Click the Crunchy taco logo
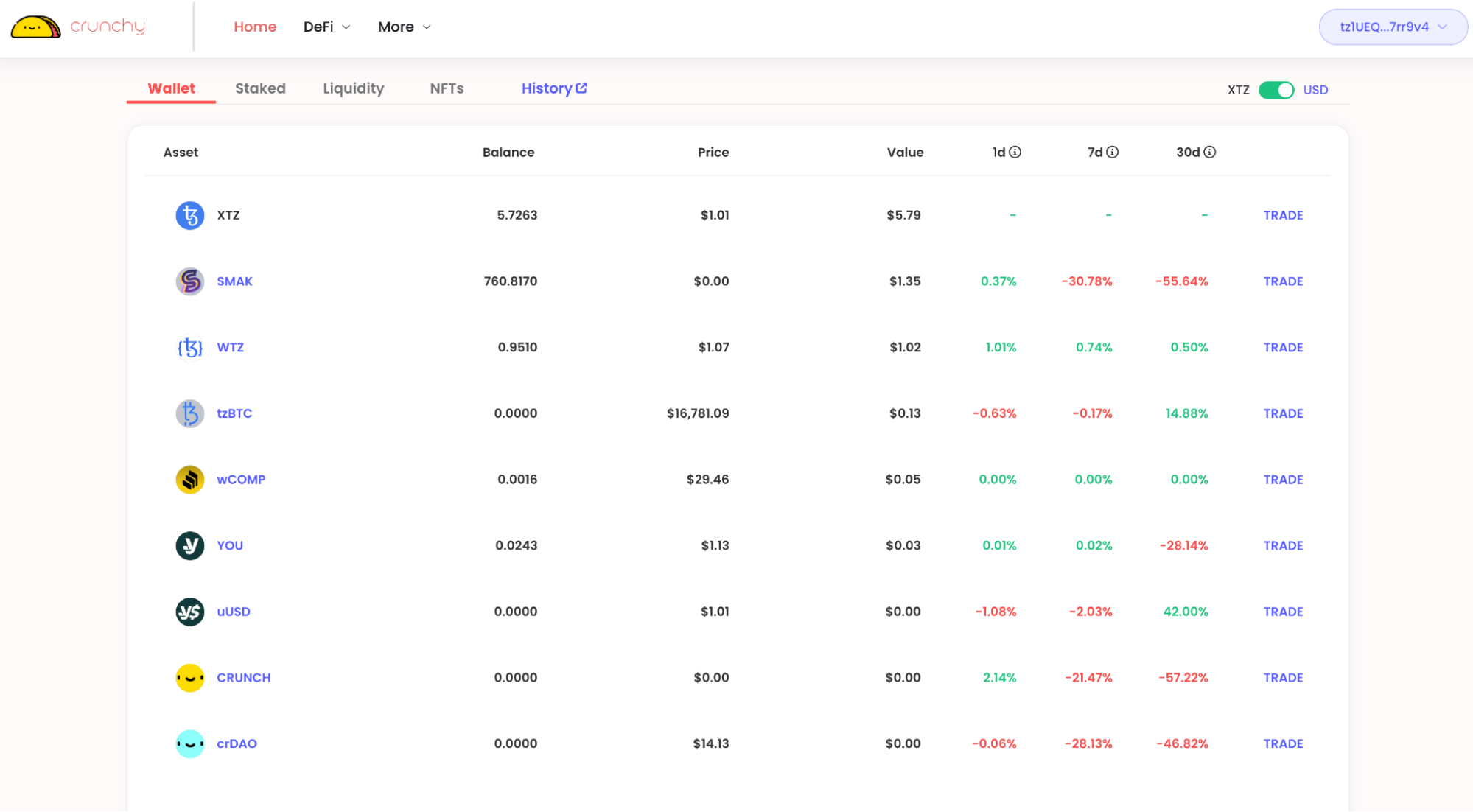 [35, 27]
